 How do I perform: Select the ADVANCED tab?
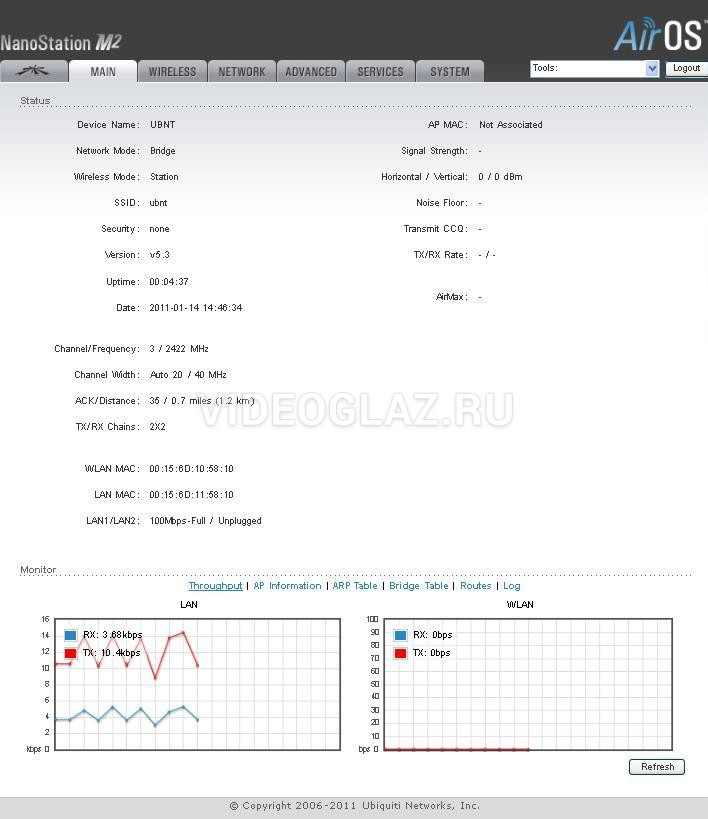(x=311, y=71)
